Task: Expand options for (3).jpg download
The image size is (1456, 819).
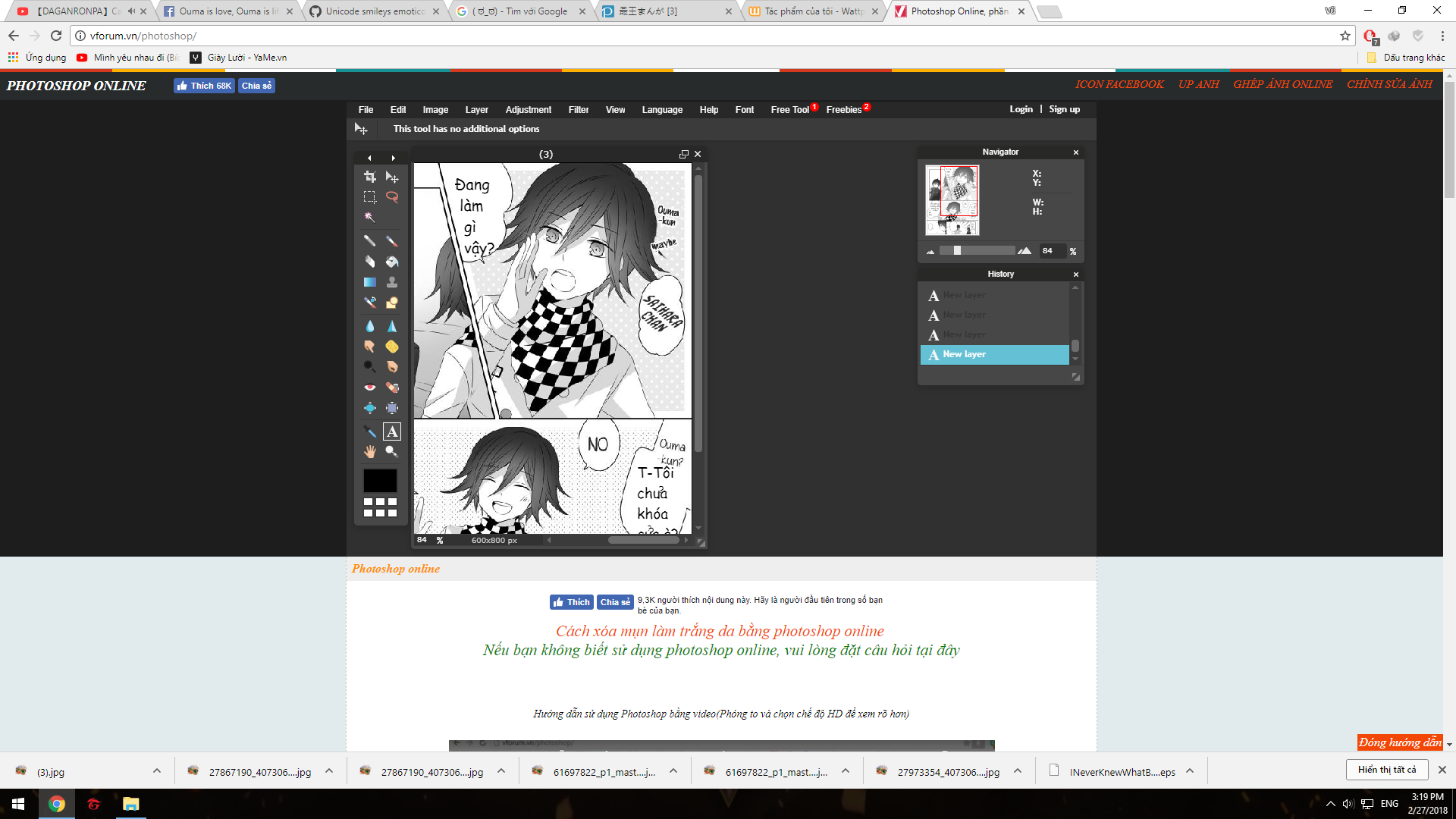Action: click(x=157, y=771)
